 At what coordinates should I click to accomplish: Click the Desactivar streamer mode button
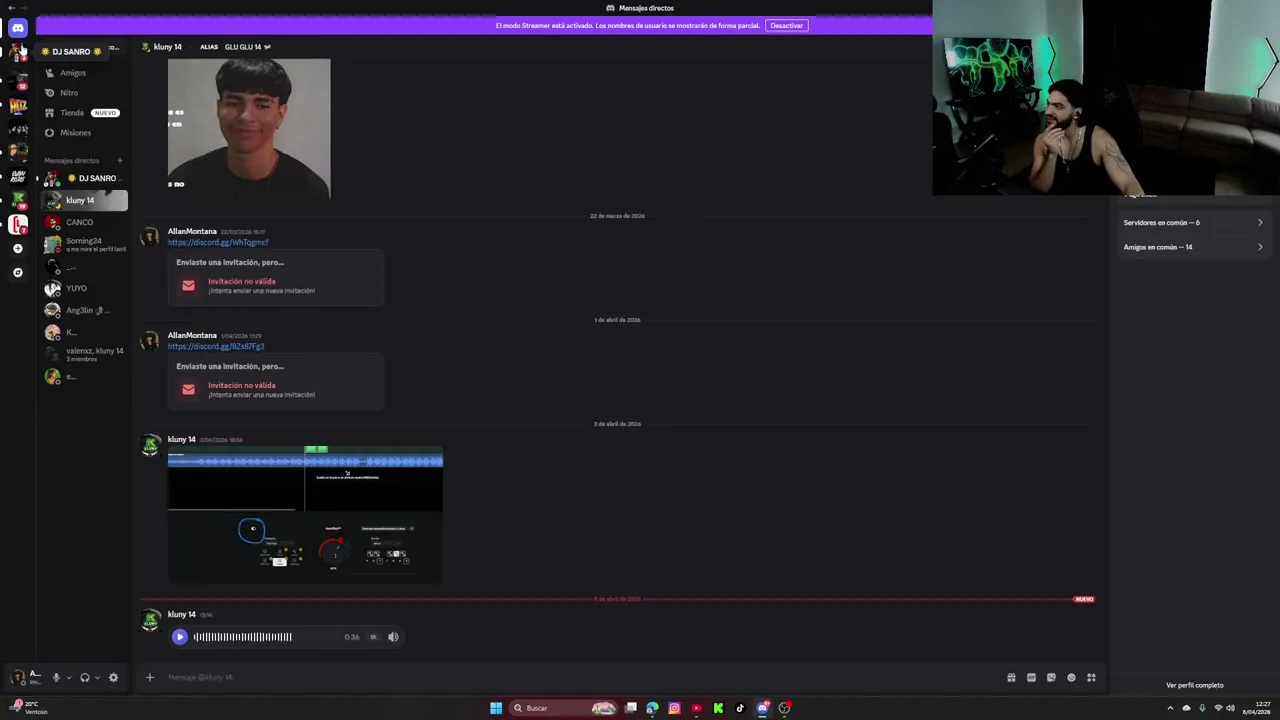tap(786, 25)
